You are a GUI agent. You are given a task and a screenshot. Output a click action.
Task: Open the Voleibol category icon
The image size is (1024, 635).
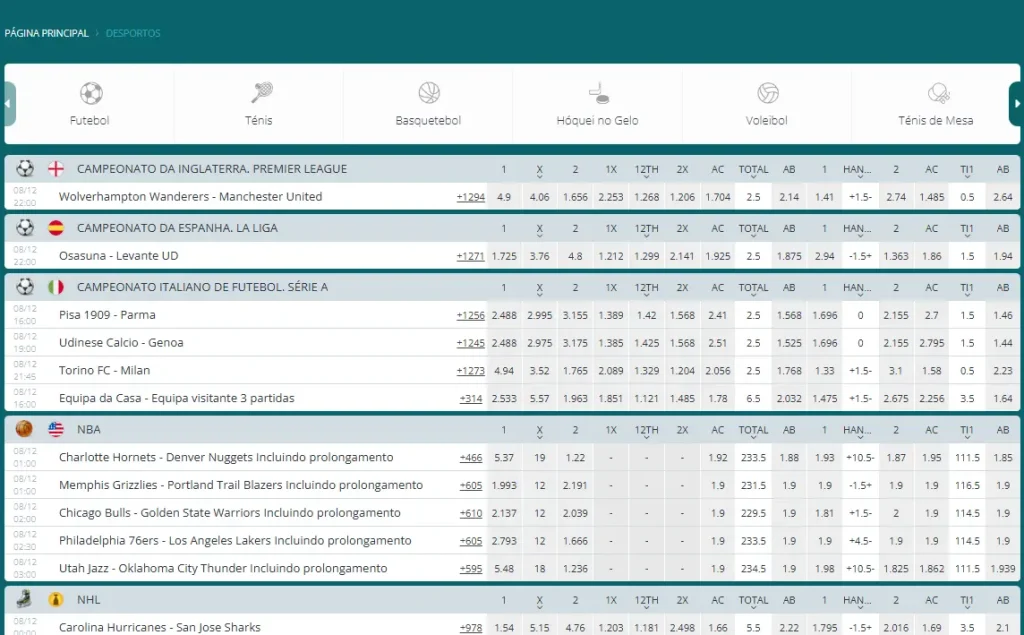(x=767, y=93)
